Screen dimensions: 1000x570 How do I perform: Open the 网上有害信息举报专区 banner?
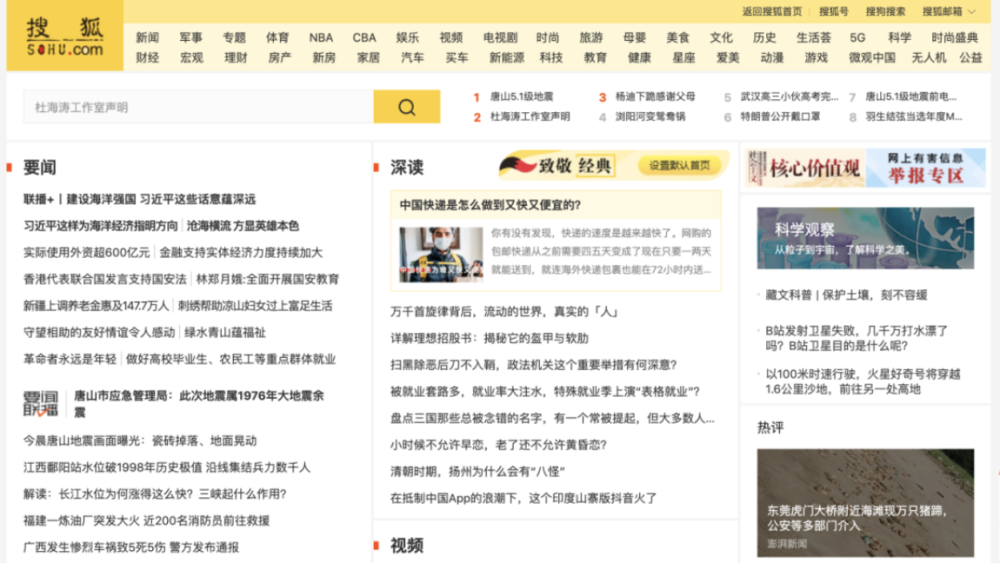pos(925,168)
